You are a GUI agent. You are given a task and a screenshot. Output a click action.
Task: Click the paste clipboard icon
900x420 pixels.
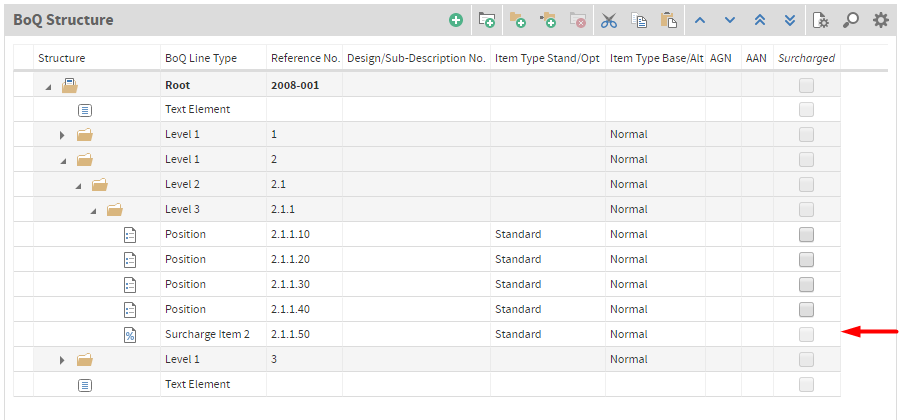tap(669, 21)
